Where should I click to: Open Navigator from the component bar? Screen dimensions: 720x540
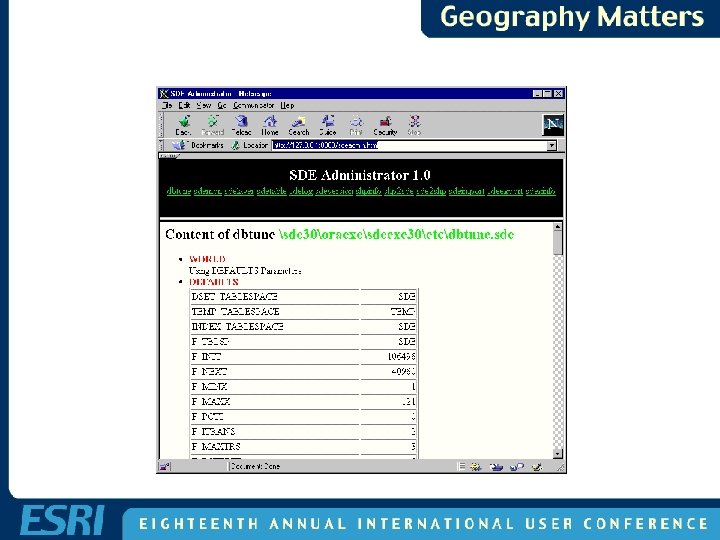point(475,467)
